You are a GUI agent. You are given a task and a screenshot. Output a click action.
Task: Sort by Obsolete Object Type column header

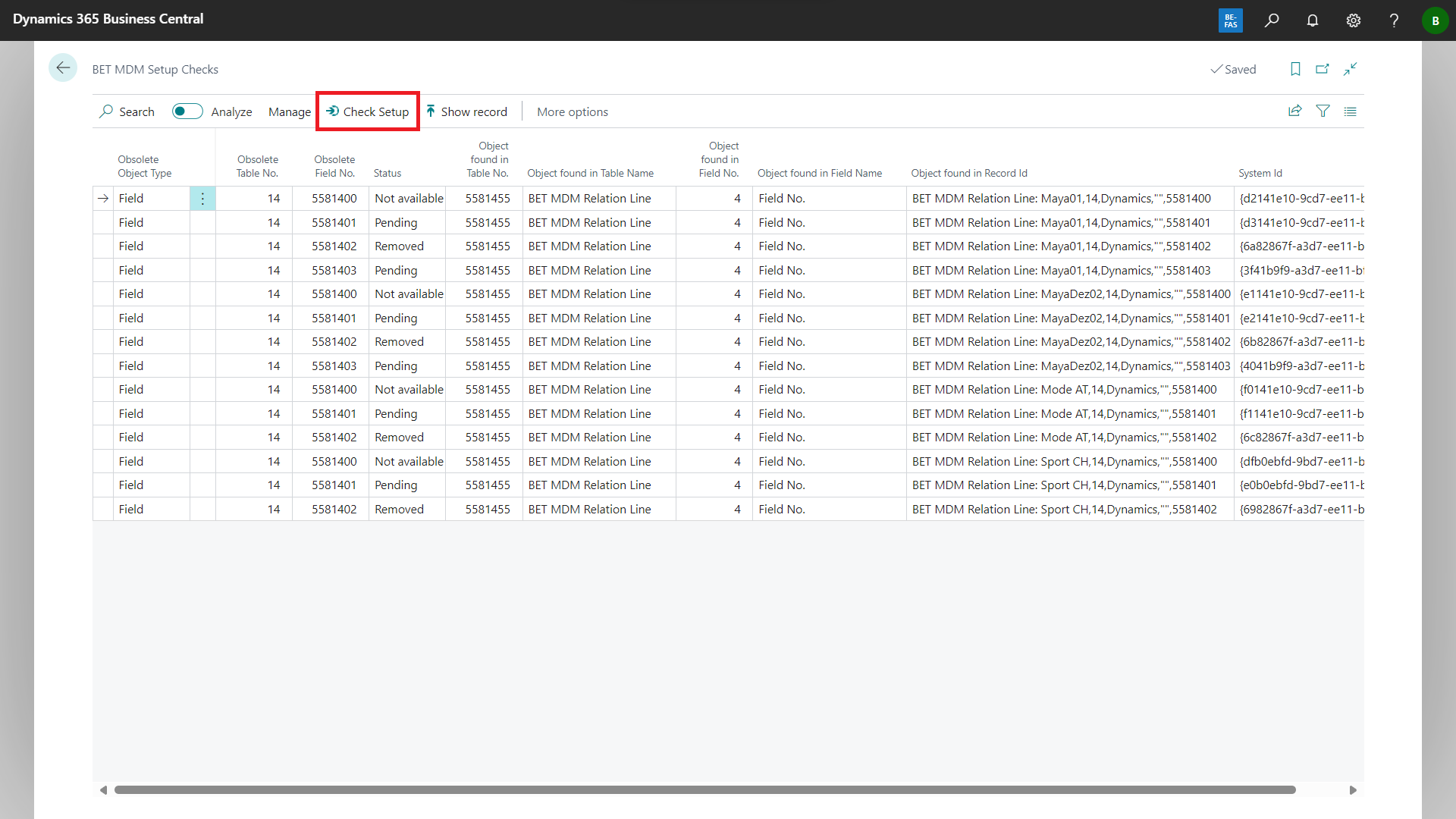click(145, 166)
